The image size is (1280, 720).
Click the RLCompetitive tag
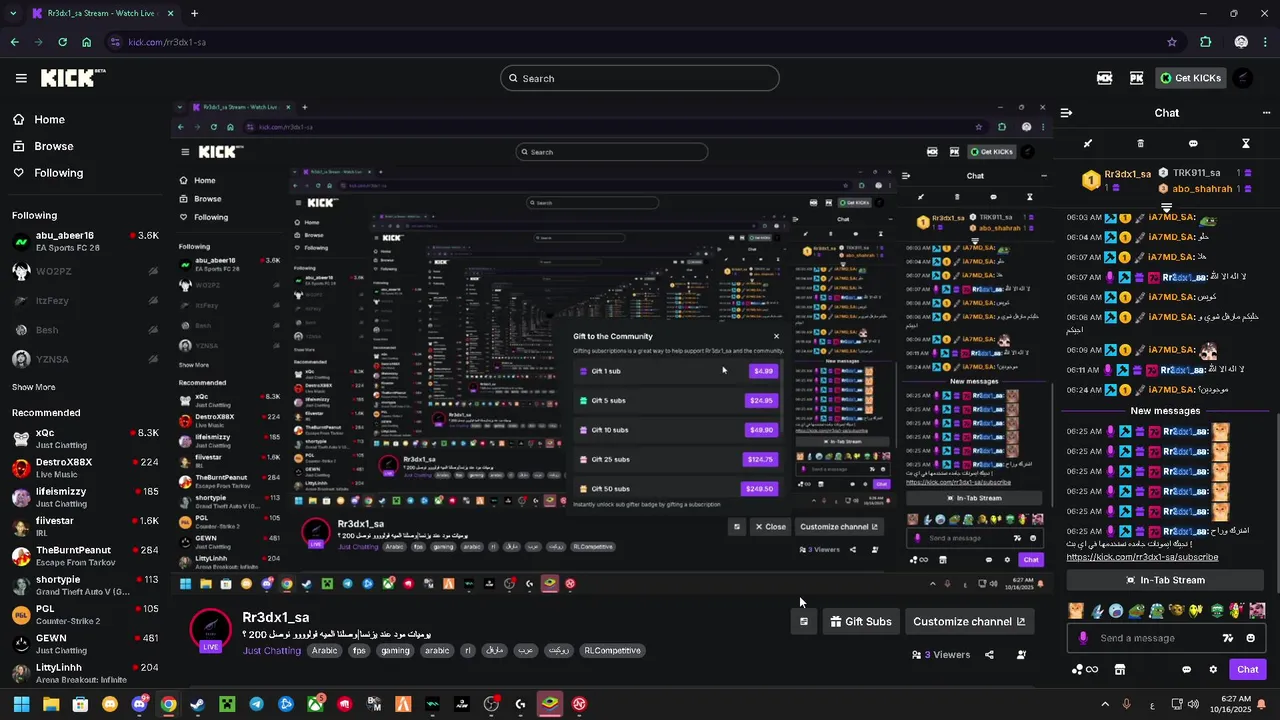(612, 650)
